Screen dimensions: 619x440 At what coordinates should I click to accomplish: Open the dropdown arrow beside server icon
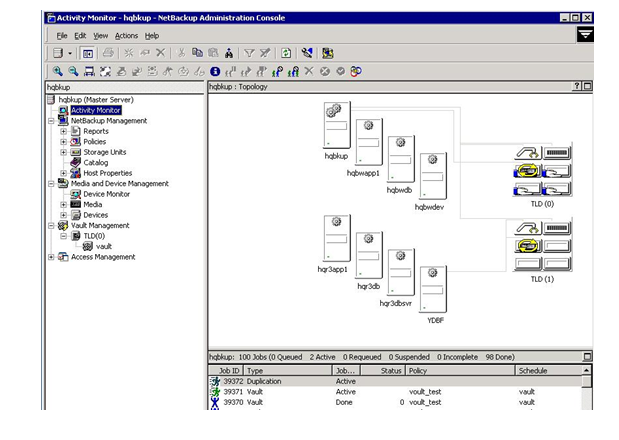pyautogui.click(x=70, y=53)
